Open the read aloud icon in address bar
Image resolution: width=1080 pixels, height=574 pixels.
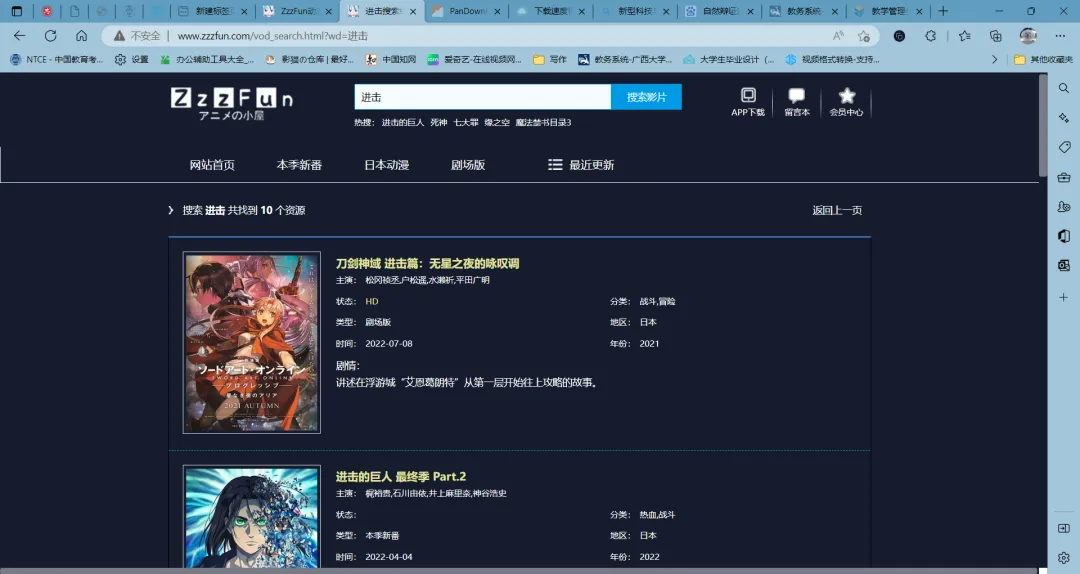838,36
